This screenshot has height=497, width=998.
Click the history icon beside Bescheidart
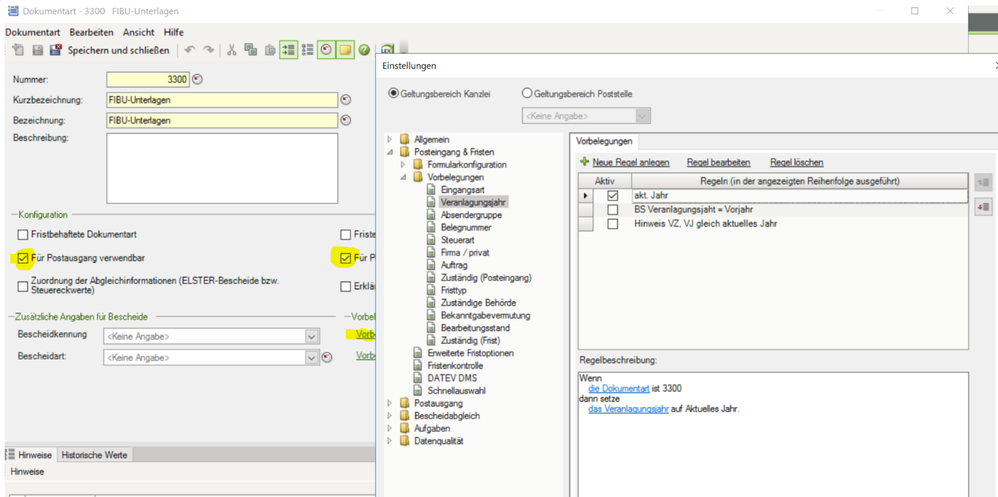click(327, 358)
